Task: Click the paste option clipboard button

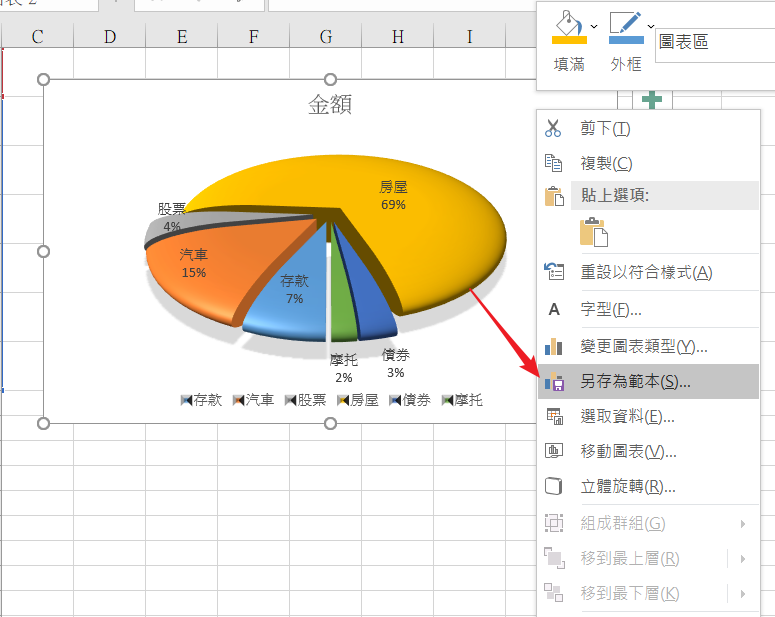Action: pos(594,232)
